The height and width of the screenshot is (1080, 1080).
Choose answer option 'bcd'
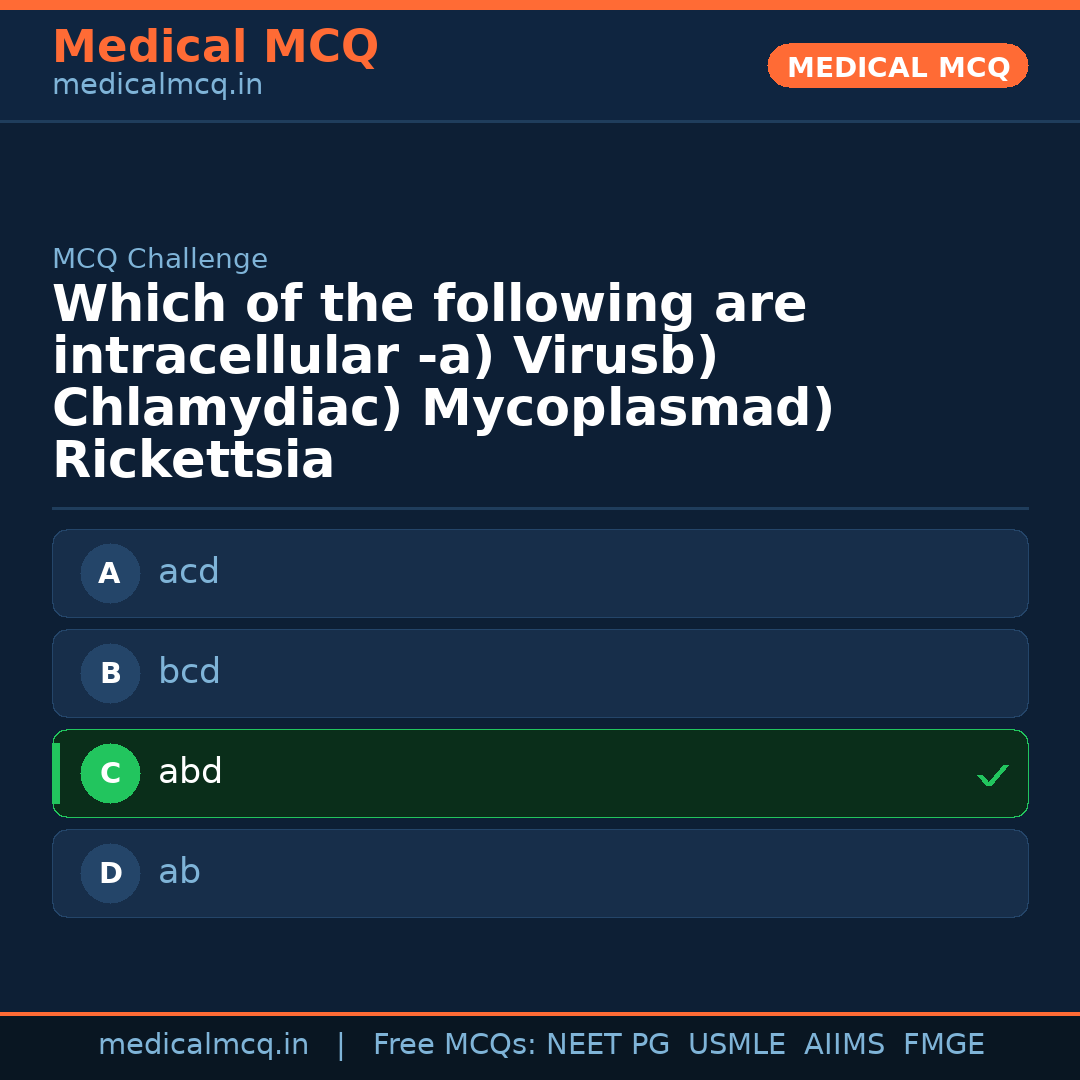click(540, 673)
